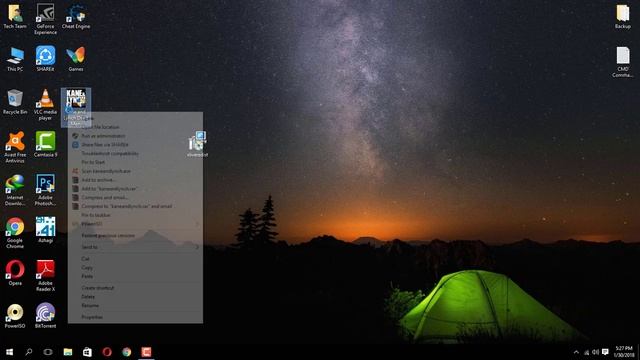The height and width of the screenshot is (360, 640).
Task: Open File Explorer from the taskbar
Action: click(68, 352)
